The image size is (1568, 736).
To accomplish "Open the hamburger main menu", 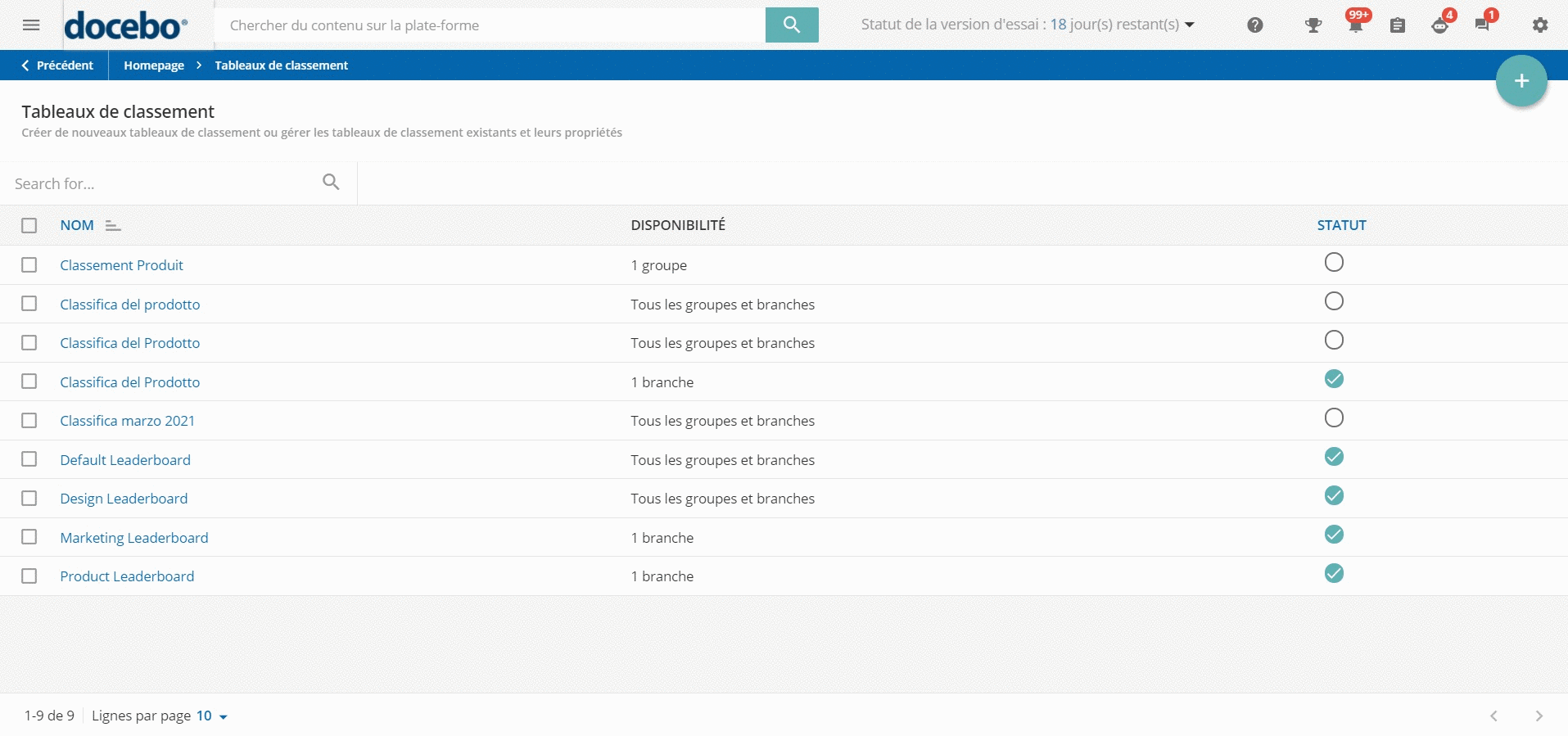I will (x=31, y=25).
